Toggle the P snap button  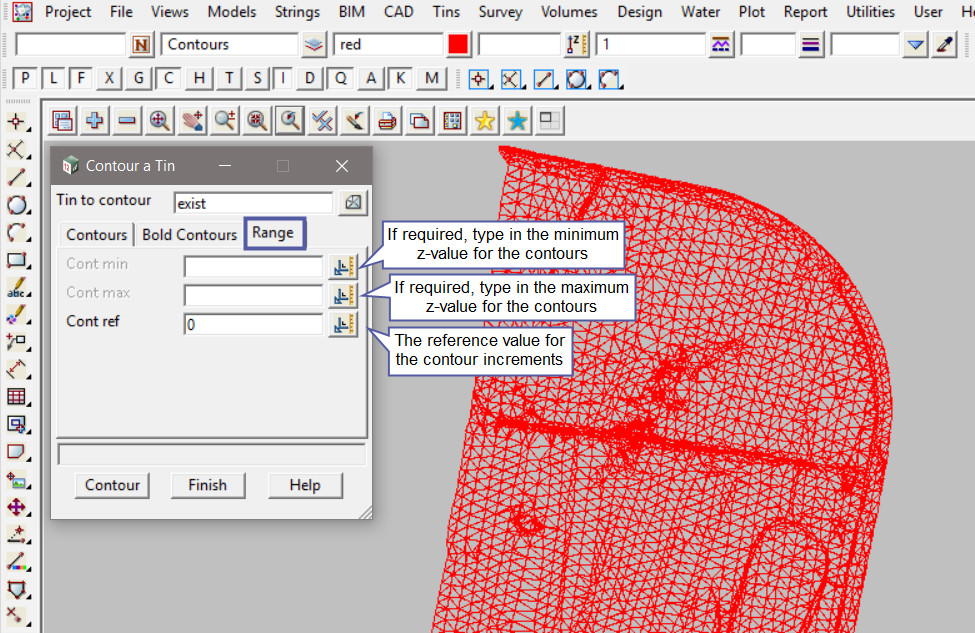click(24, 78)
